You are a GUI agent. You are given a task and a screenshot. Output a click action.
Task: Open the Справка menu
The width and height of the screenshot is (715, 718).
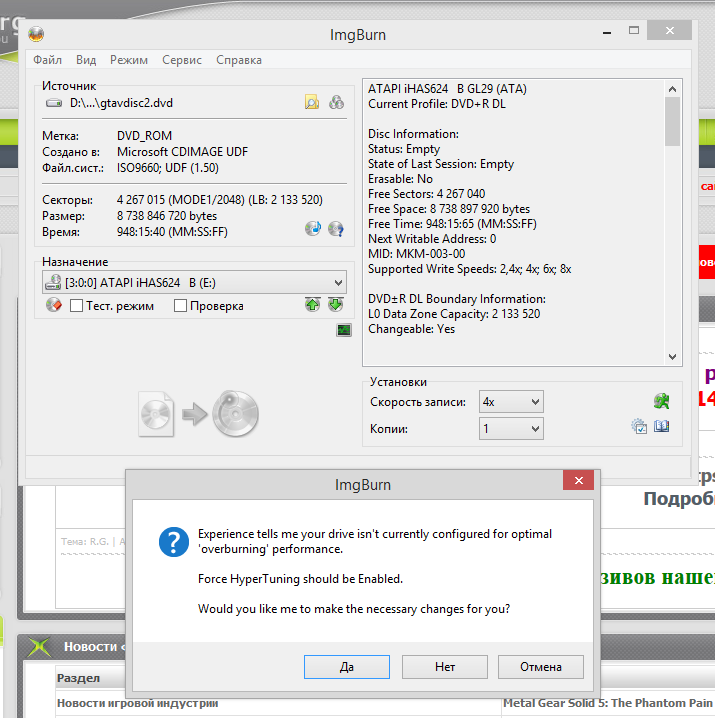tap(239, 60)
